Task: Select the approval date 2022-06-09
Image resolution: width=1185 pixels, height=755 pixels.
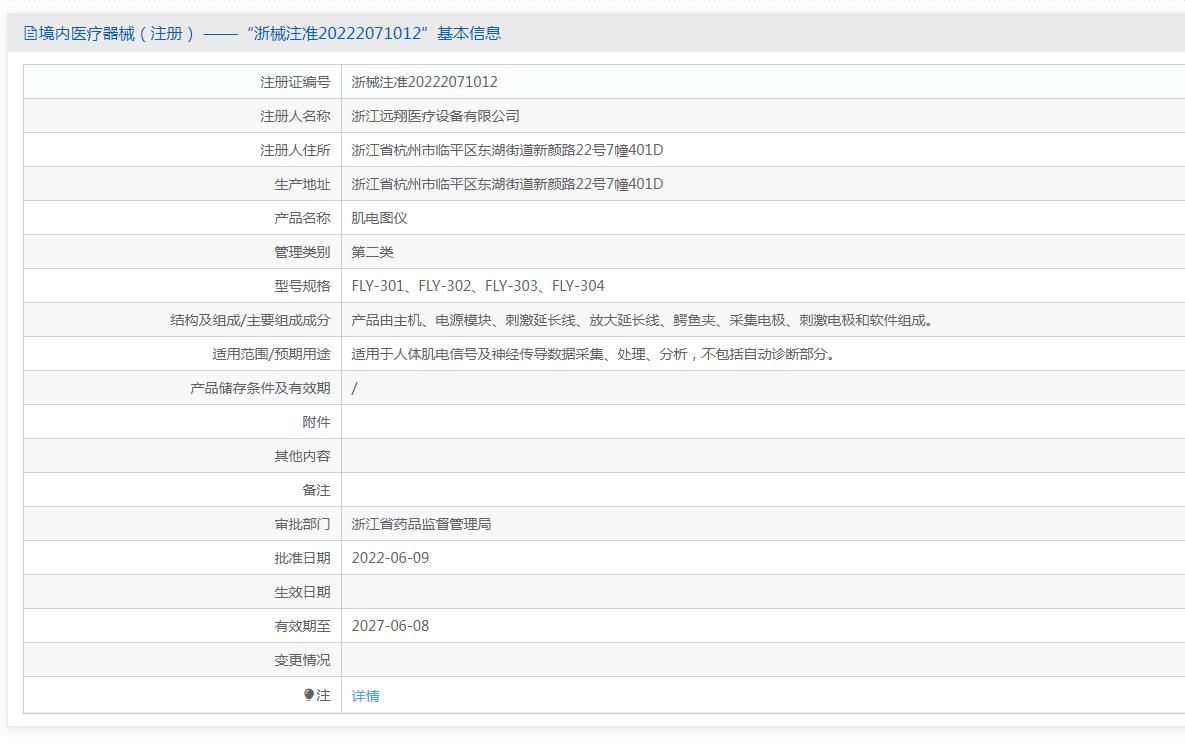Action: (x=390, y=558)
